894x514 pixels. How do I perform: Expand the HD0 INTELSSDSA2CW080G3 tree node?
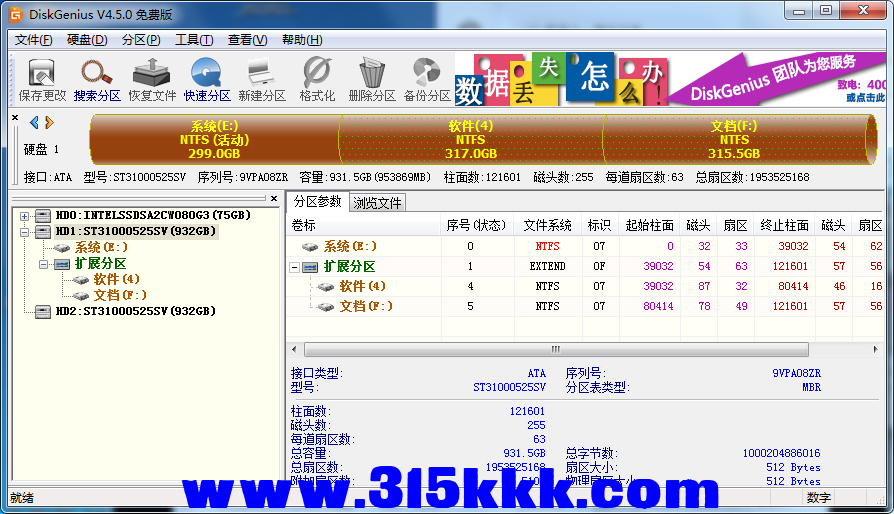[25, 216]
